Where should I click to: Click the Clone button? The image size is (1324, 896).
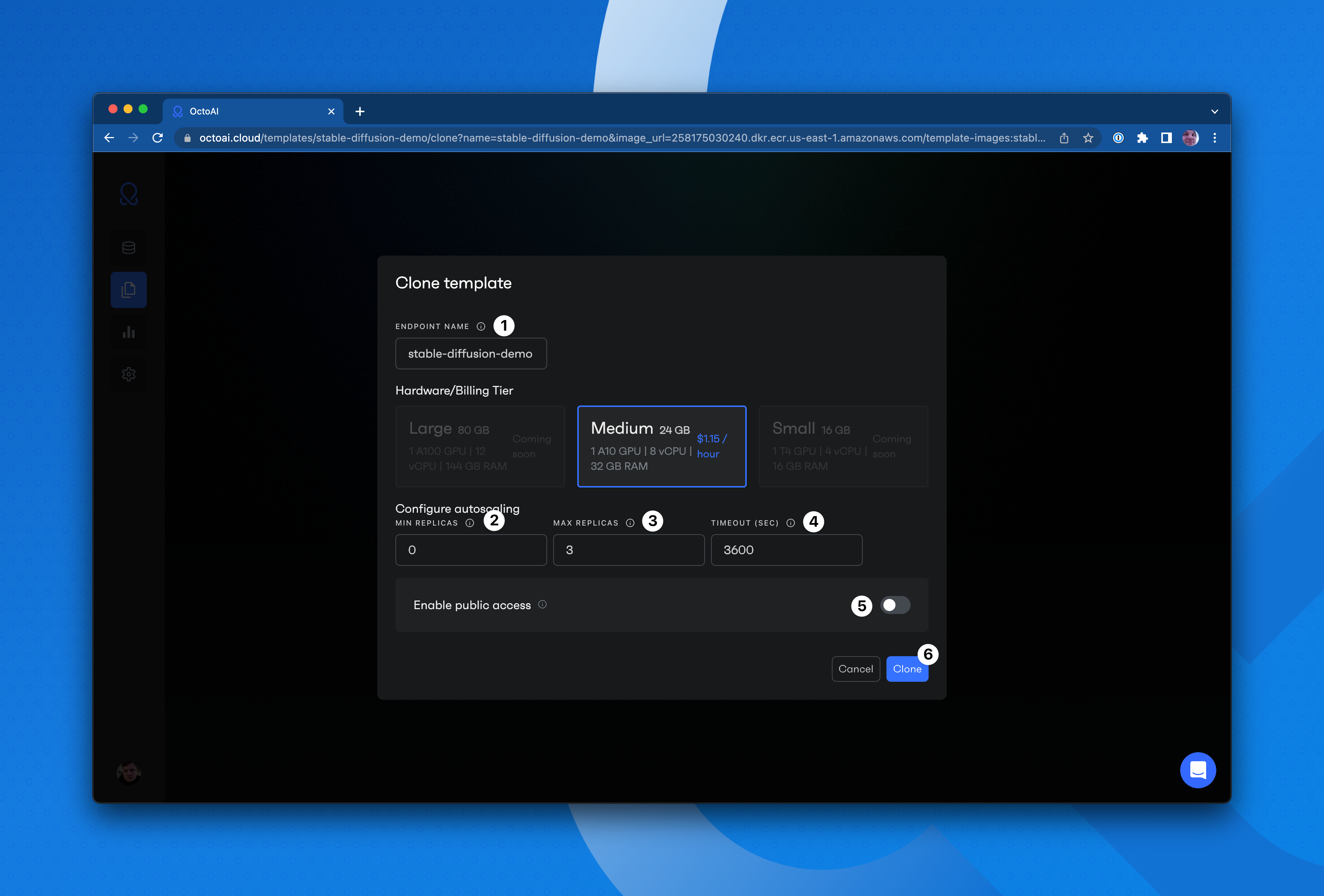906,669
